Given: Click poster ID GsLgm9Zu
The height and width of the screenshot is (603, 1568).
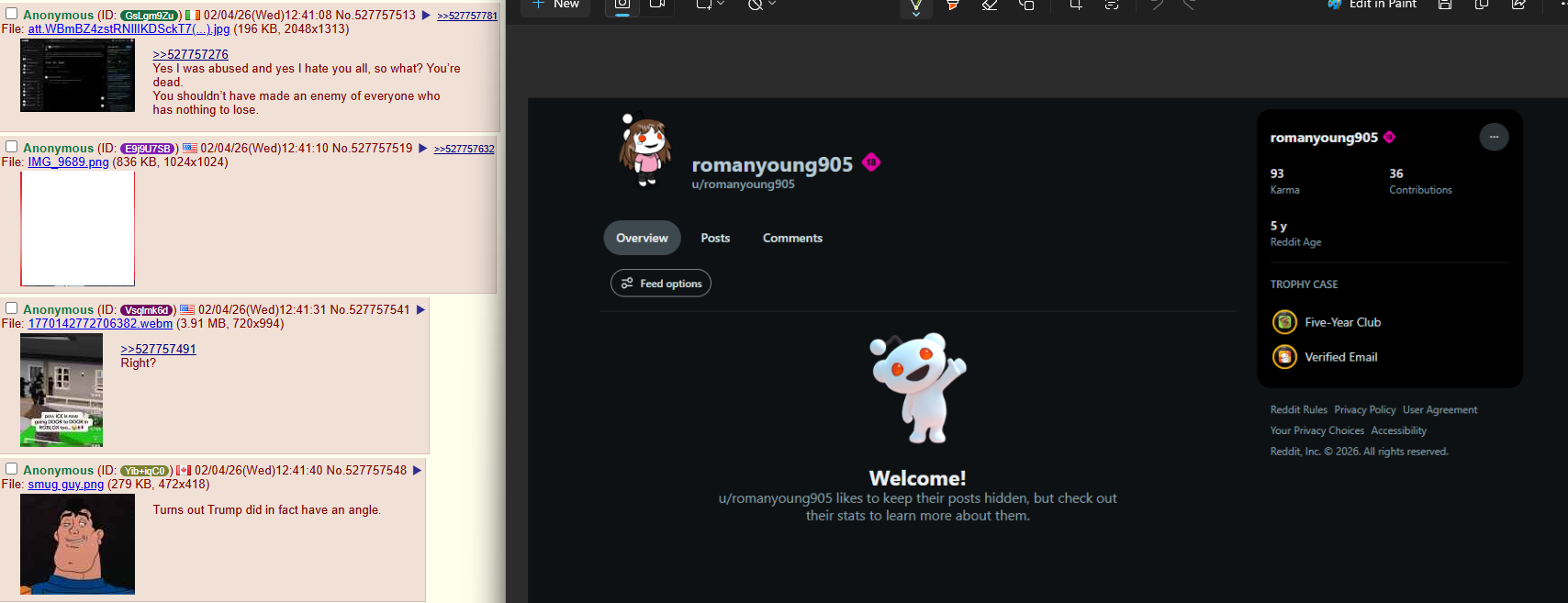Looking at the screenshot, I should pos(150,16).
